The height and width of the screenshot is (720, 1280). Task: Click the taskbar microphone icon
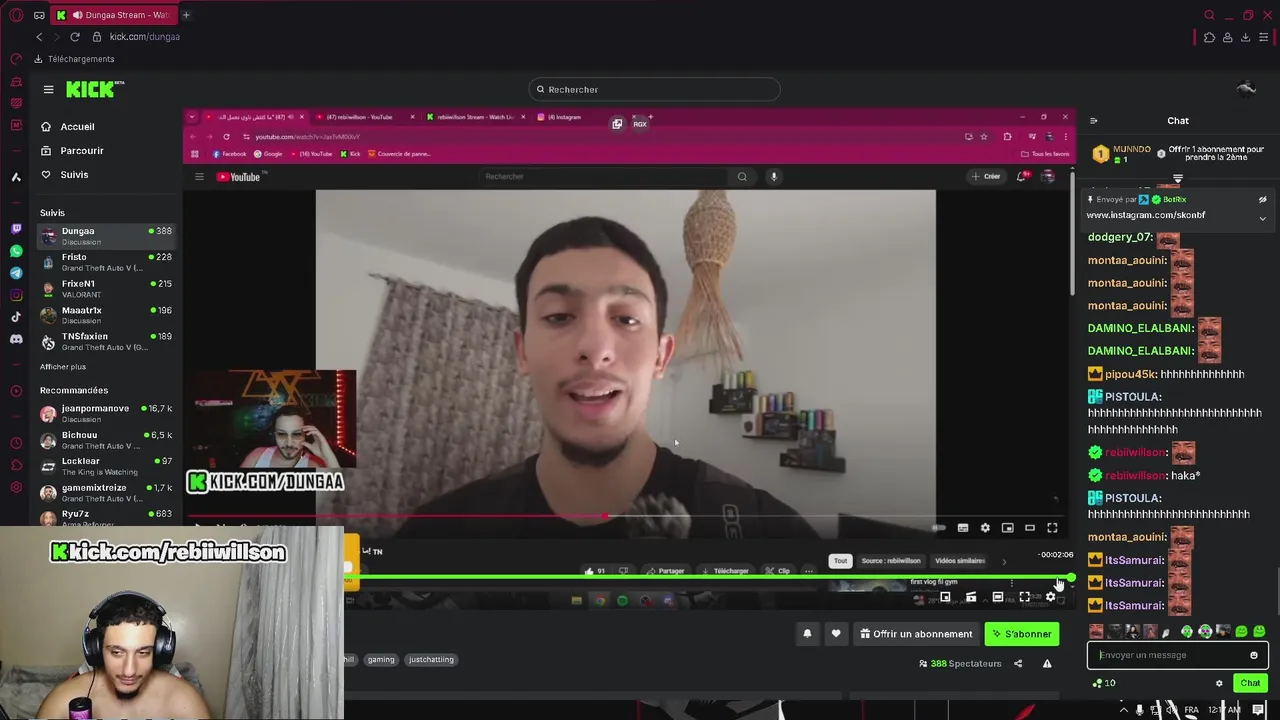[x=1139, y=709]
